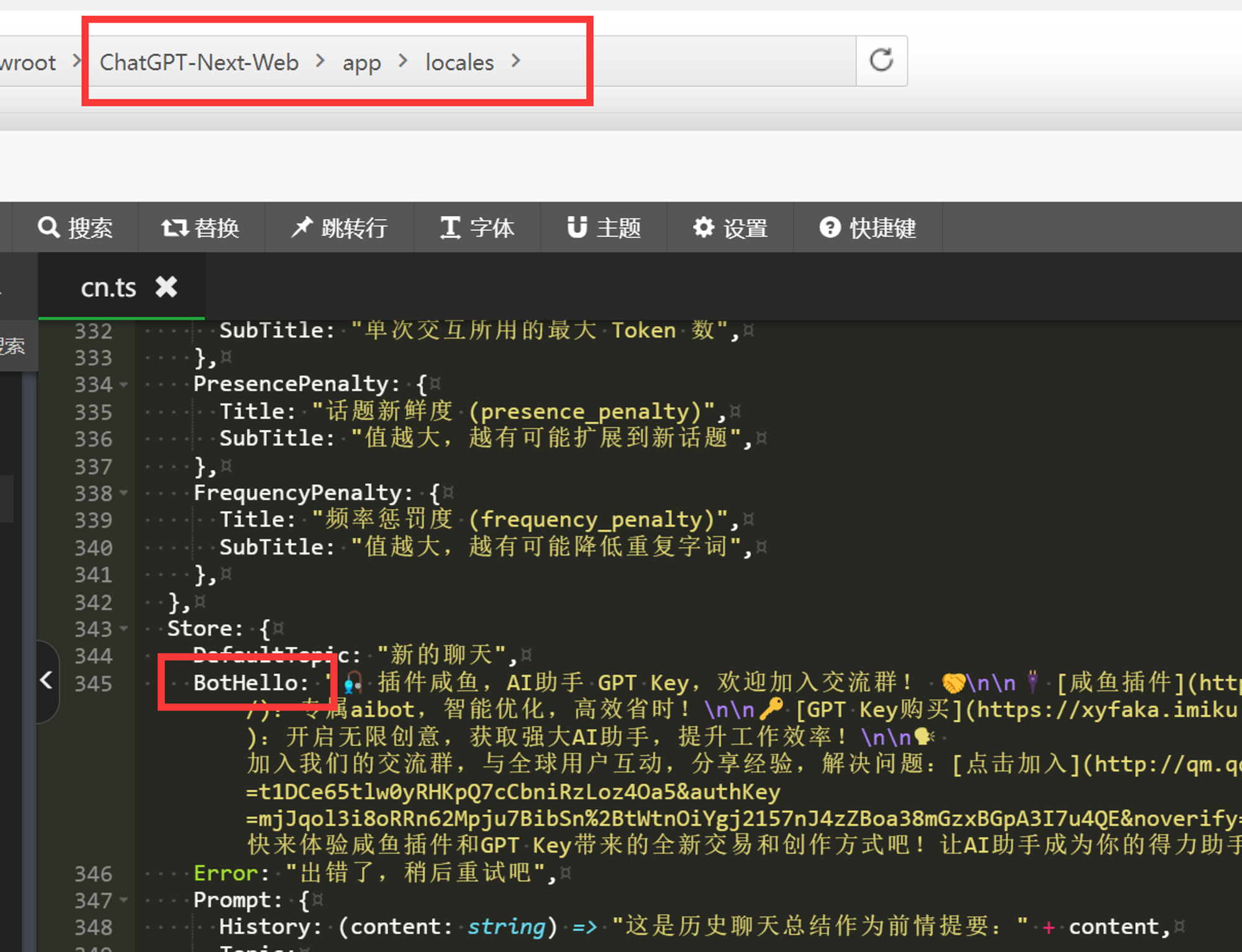Navigate to ChatGPT-Next-Web folder in breadcrumb
The height and width of the screenshot is (952, 1242).
pyautogui.click(x=199, y=62)
